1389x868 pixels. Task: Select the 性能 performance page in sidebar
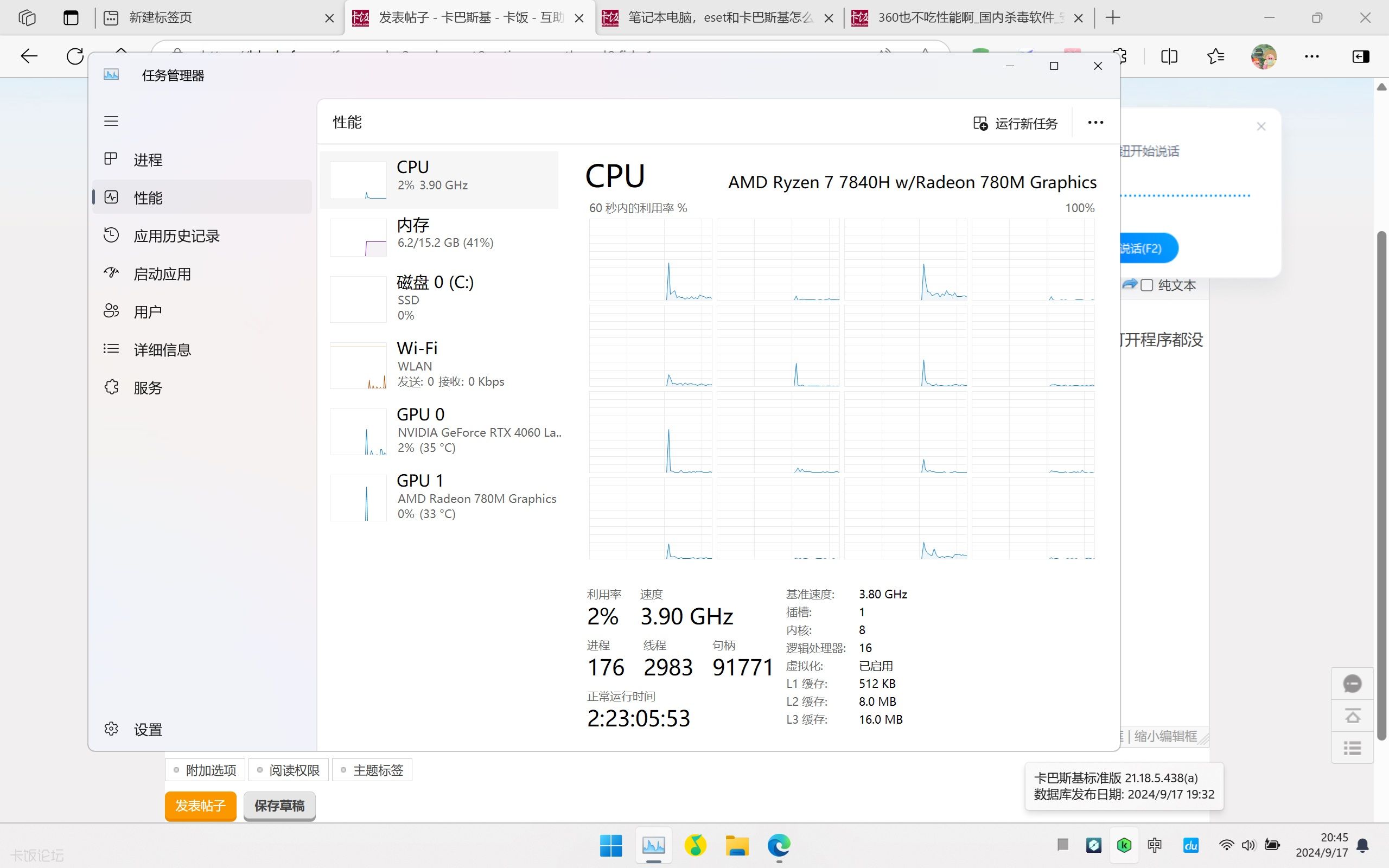pos(201,197)
